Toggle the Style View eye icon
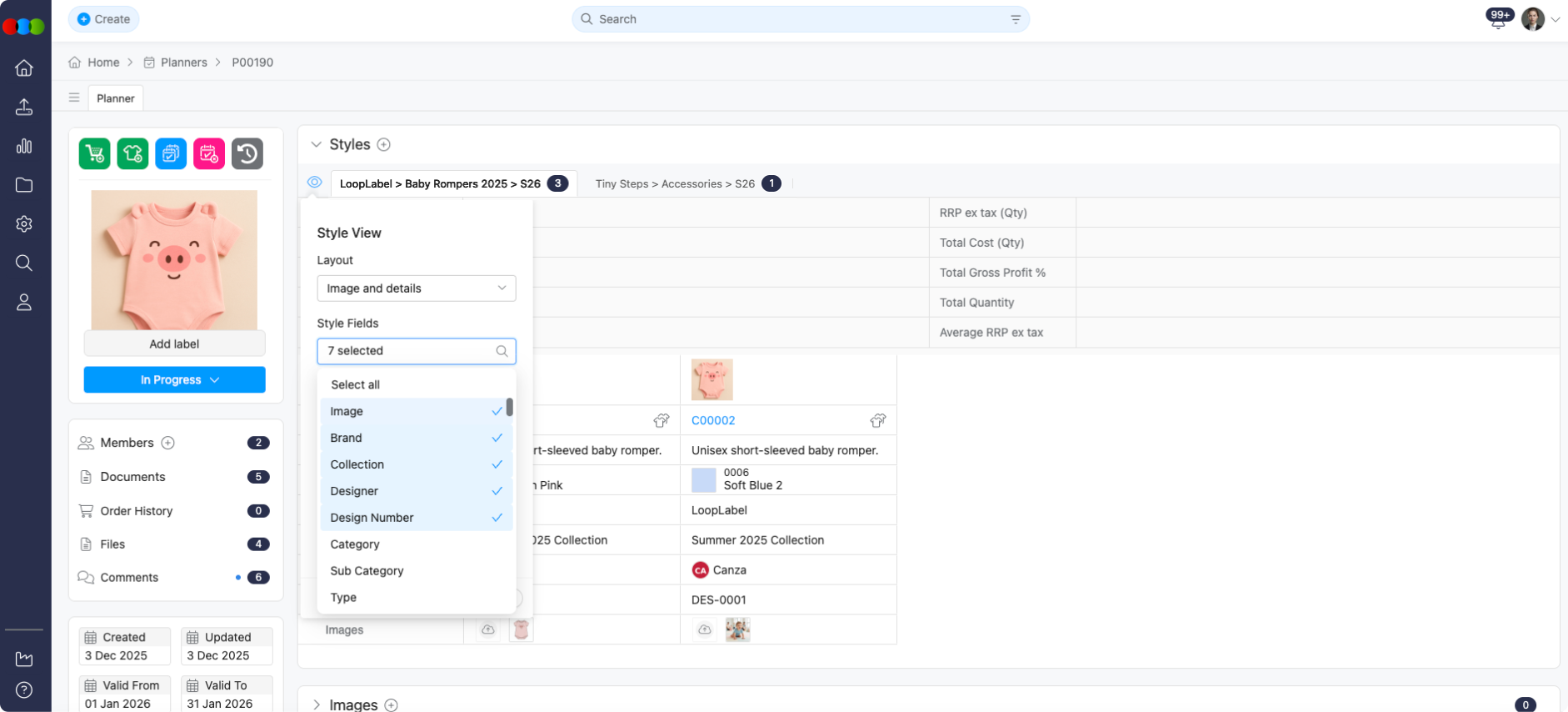This screenshot has width=1568, height=712. click(314, 182)
